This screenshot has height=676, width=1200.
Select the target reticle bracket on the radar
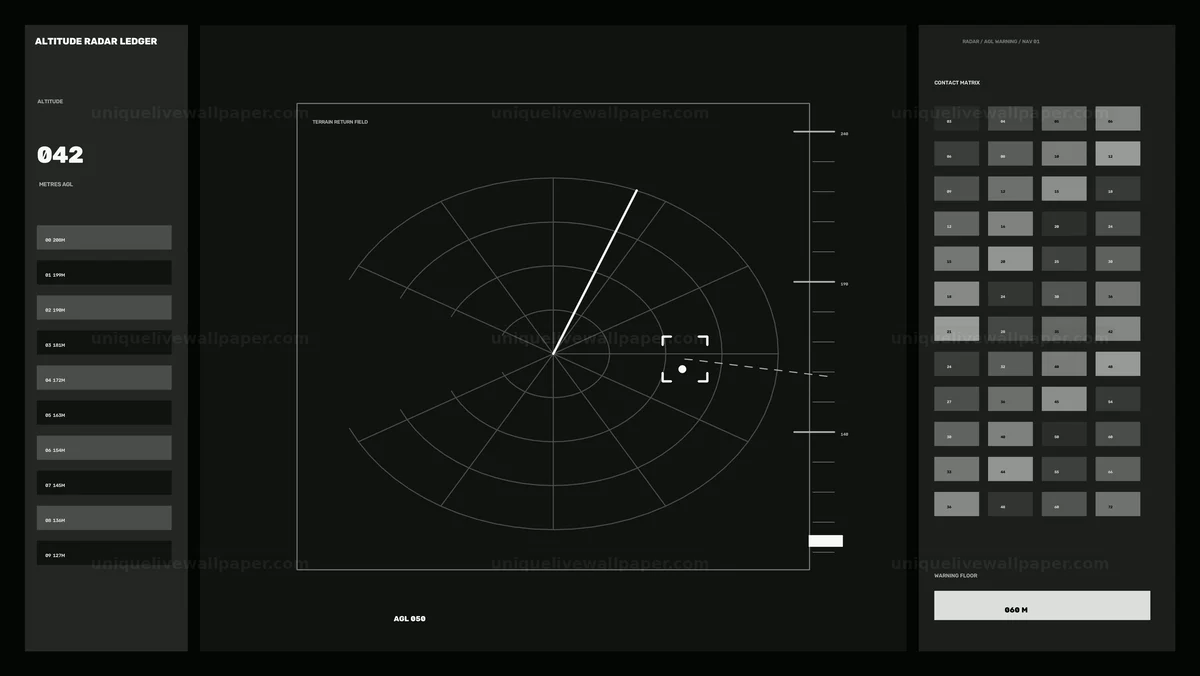coord(685,359)
